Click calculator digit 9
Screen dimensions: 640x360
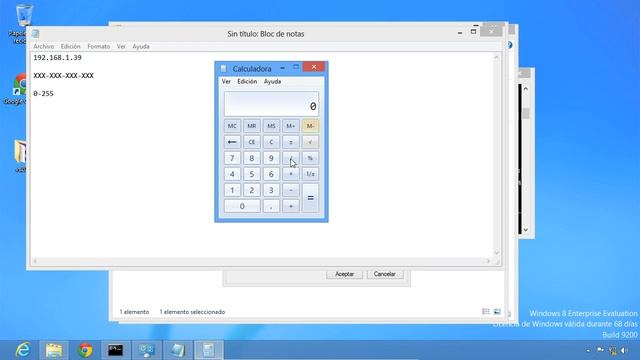coord(271,158)
